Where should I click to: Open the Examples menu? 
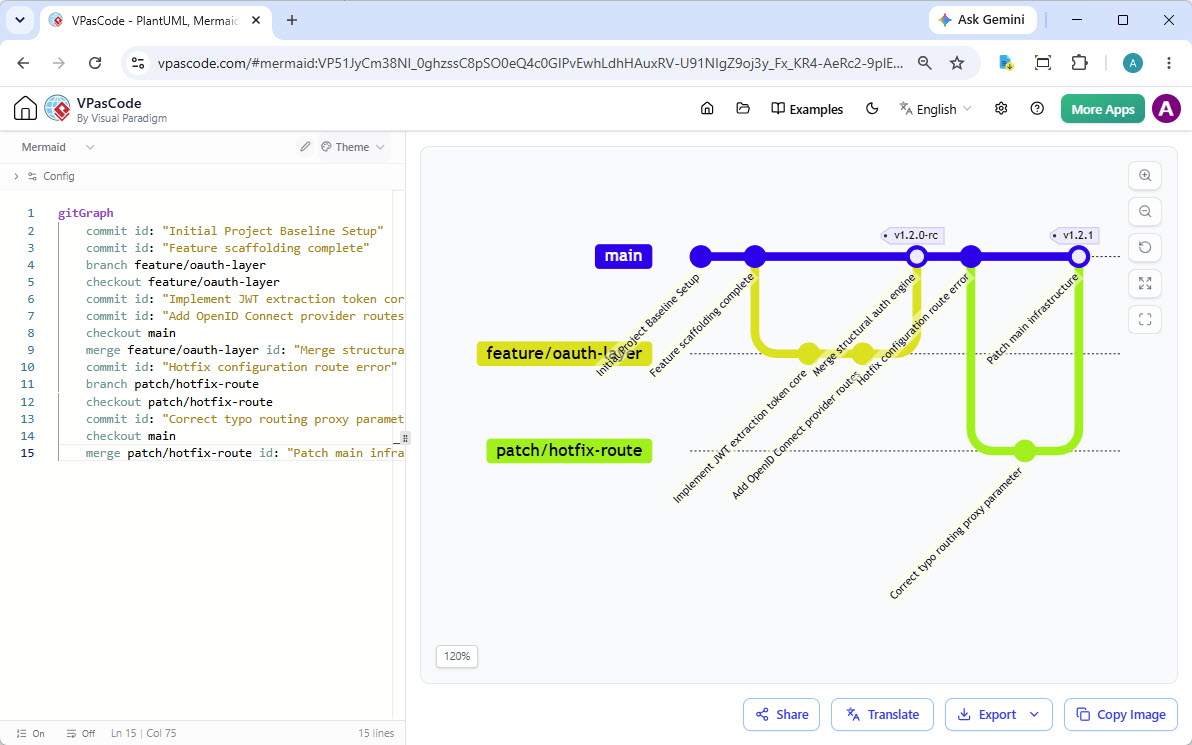[x=807, y=109]
